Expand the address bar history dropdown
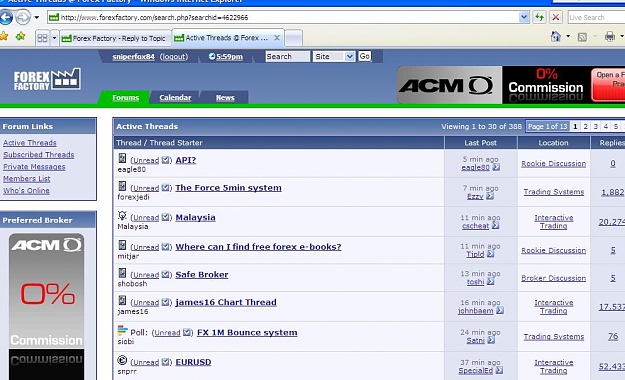The width and height of the screenshot is (625, 380). pos(524,17)
